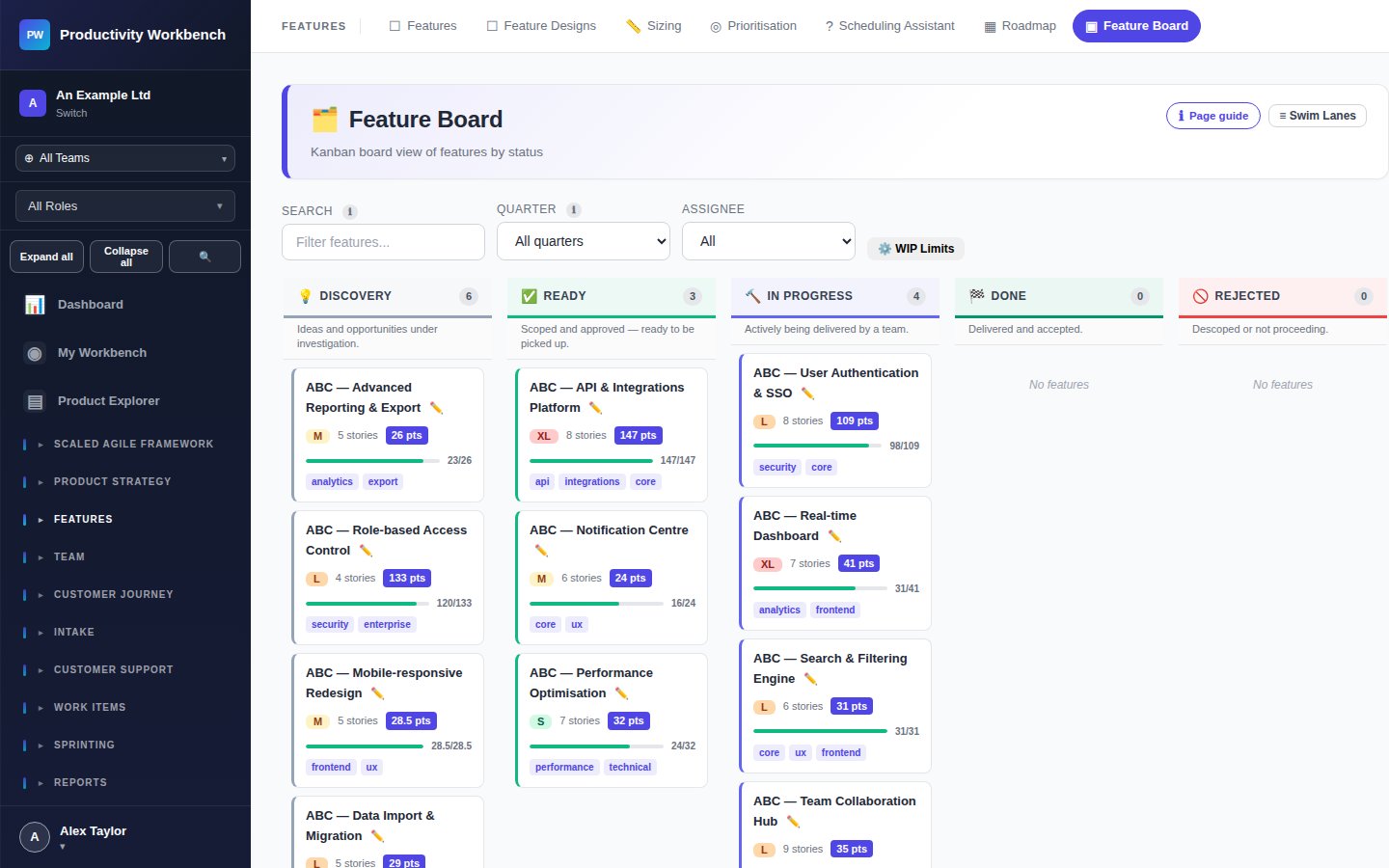The height and width of the screenshot is (868, 1389).
Task: Click pencil icon on API & Integrations Platform
Action: [x=595, y=408]
